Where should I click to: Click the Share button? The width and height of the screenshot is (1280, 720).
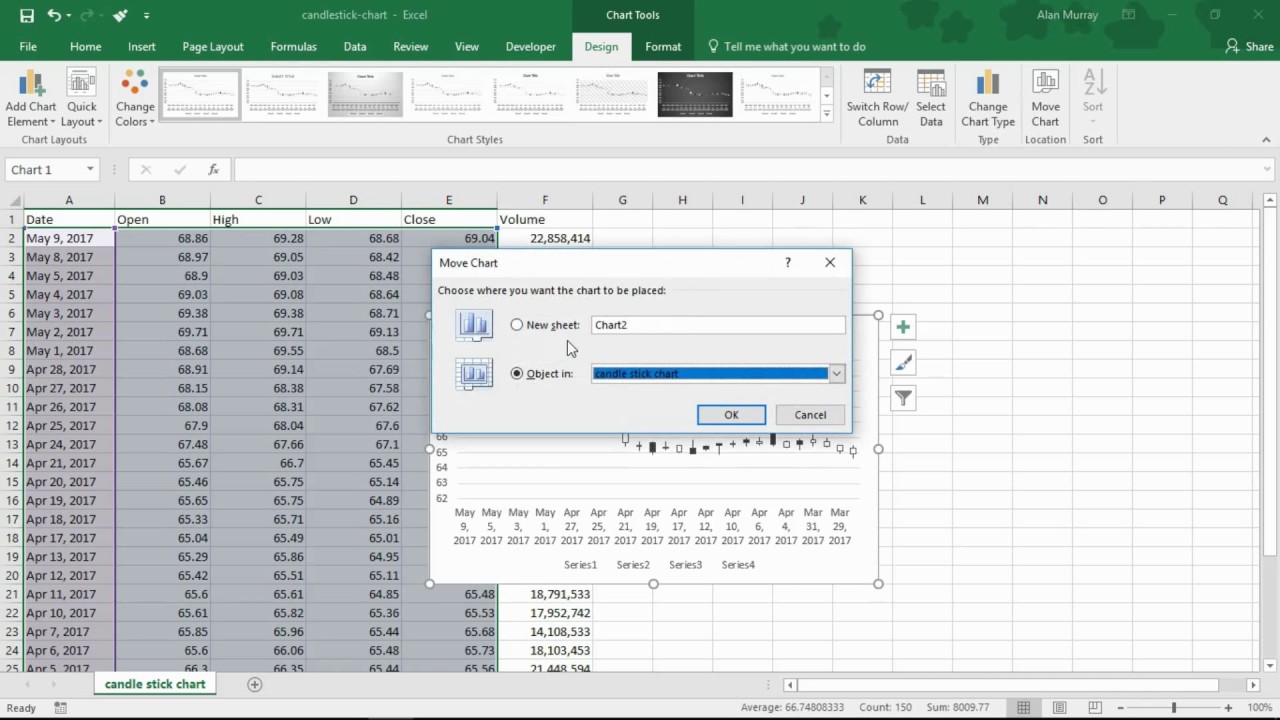[1249, 46]
